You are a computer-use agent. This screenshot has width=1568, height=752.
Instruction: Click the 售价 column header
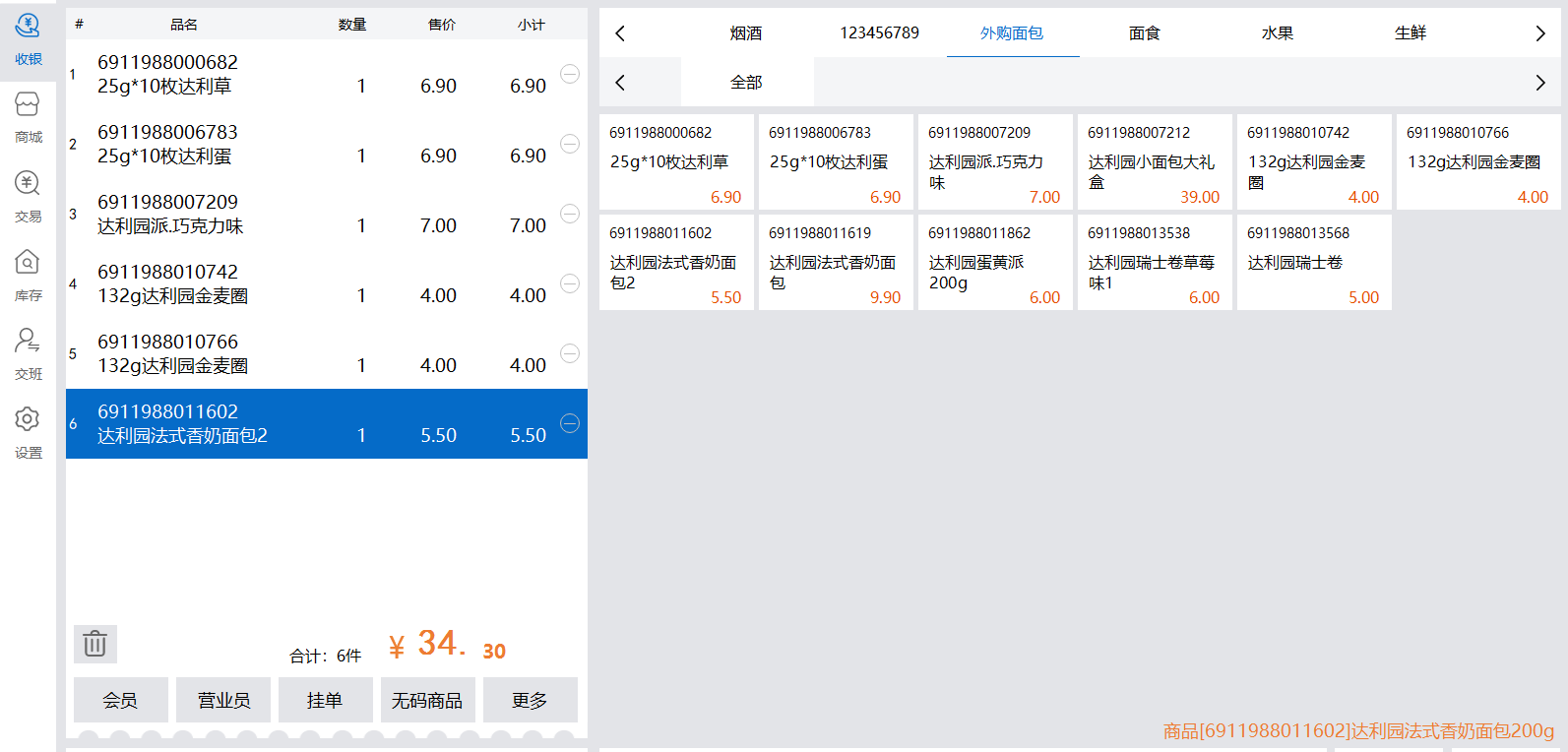(442, 25)
